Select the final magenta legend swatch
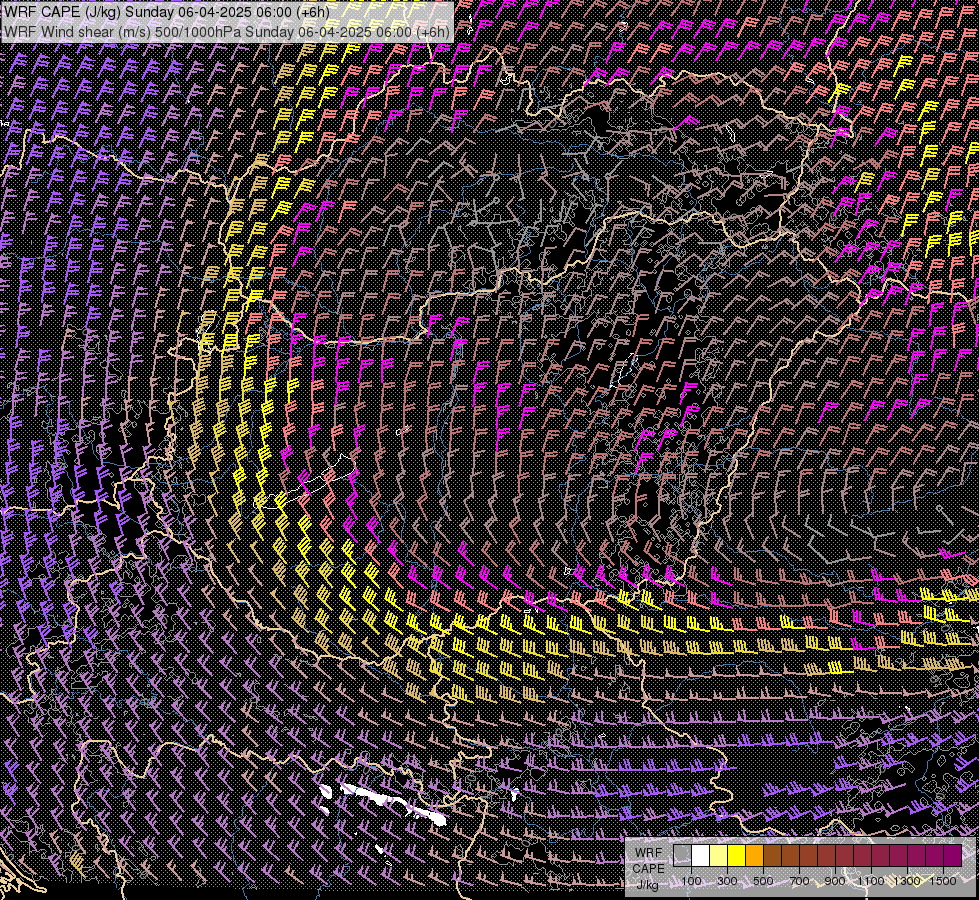 click(952, 855)
